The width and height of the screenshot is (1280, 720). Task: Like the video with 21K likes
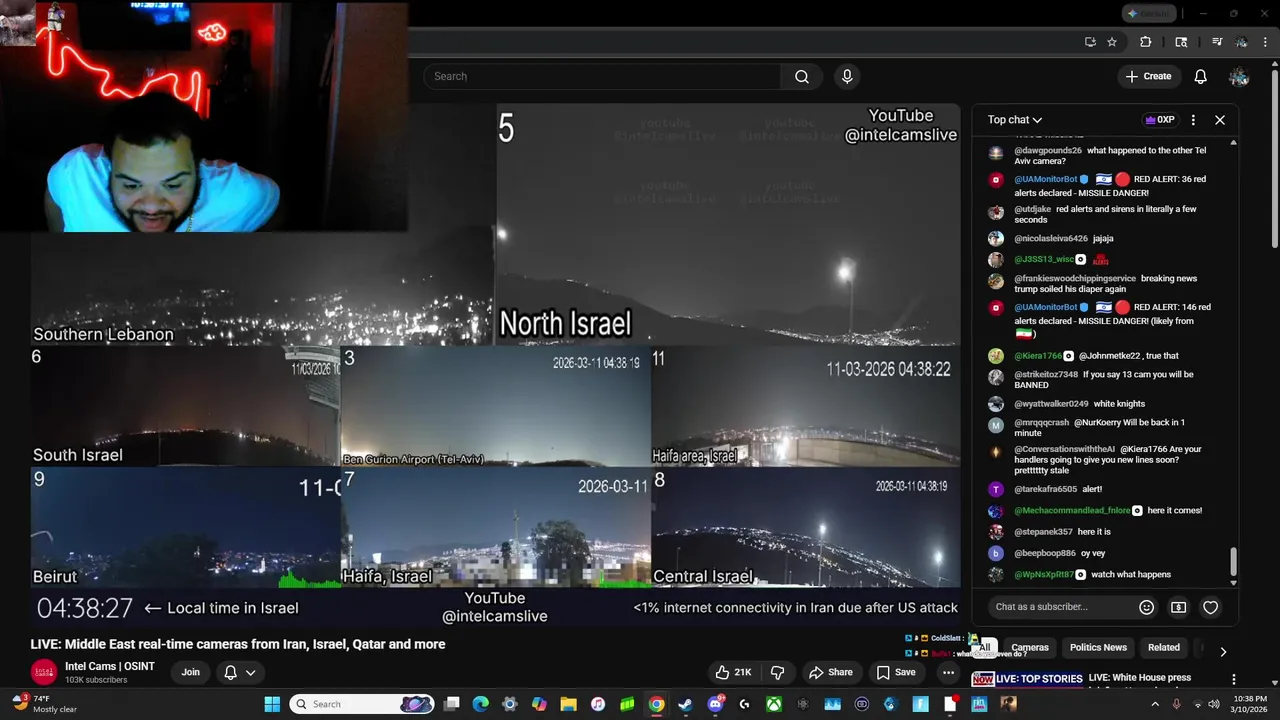[734, 672]
